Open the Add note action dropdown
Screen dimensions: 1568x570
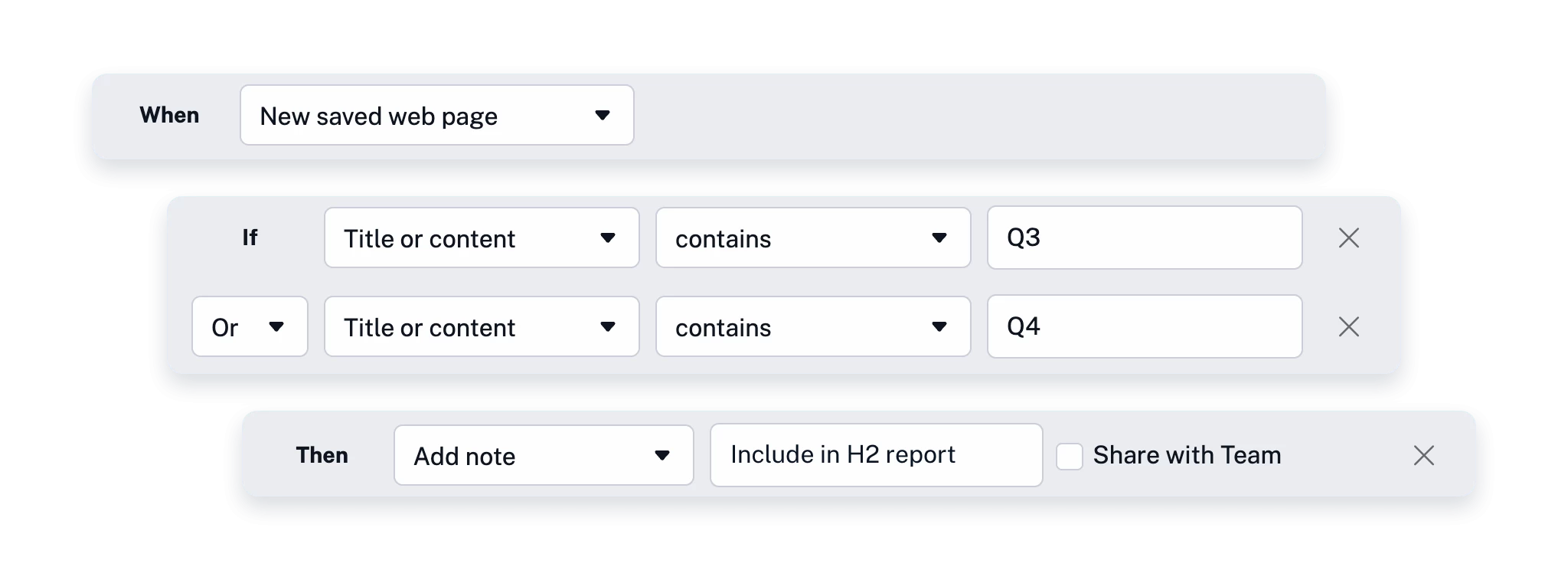coord(543,456)
